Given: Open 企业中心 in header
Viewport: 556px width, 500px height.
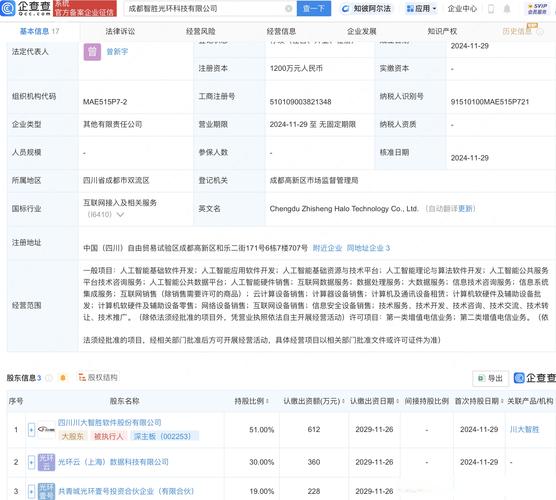Looking at the screenshot, I should (x=462, y=9).
